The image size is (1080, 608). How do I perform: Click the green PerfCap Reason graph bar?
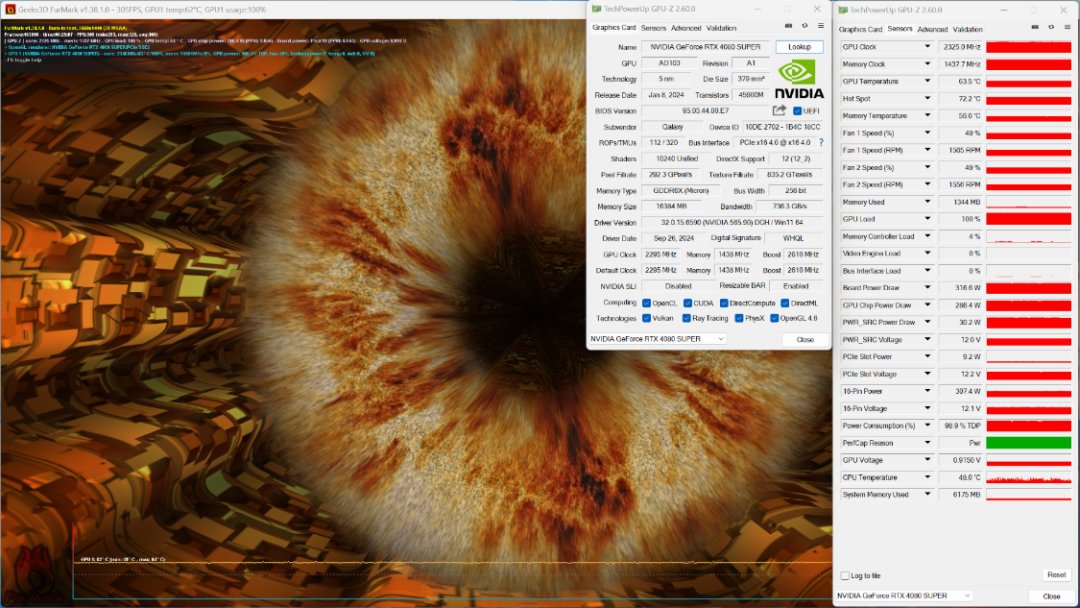tap(1028, 443)
